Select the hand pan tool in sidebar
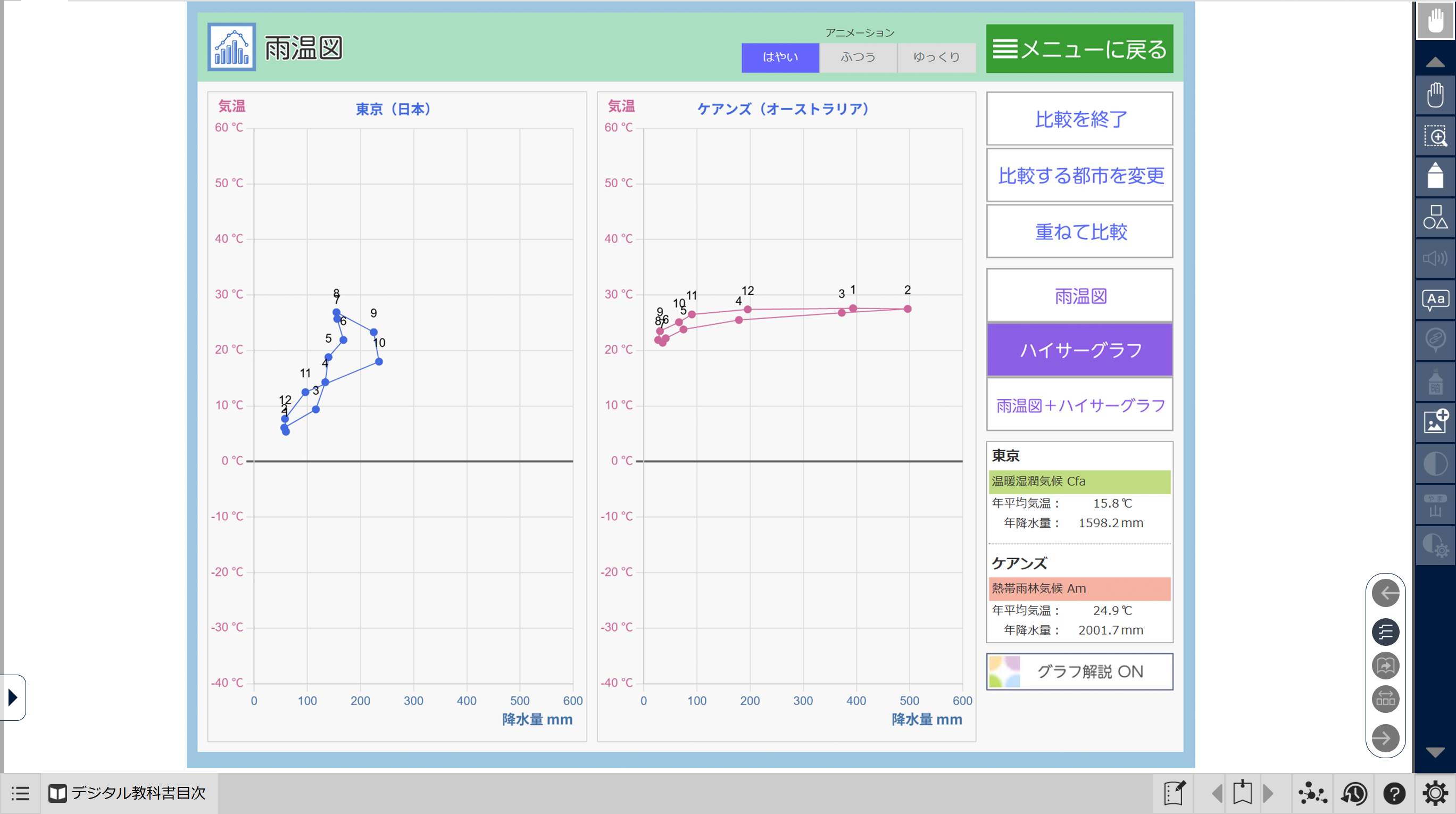This screenshot has width=1456, height=814. coord(1435,95)
